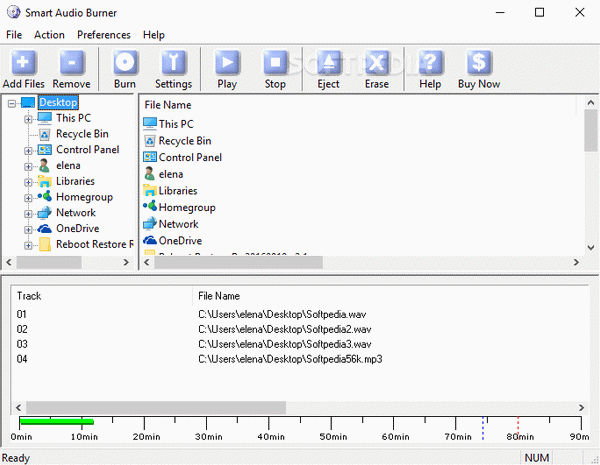Click NUM indicator in status bar

pos(537,458)
